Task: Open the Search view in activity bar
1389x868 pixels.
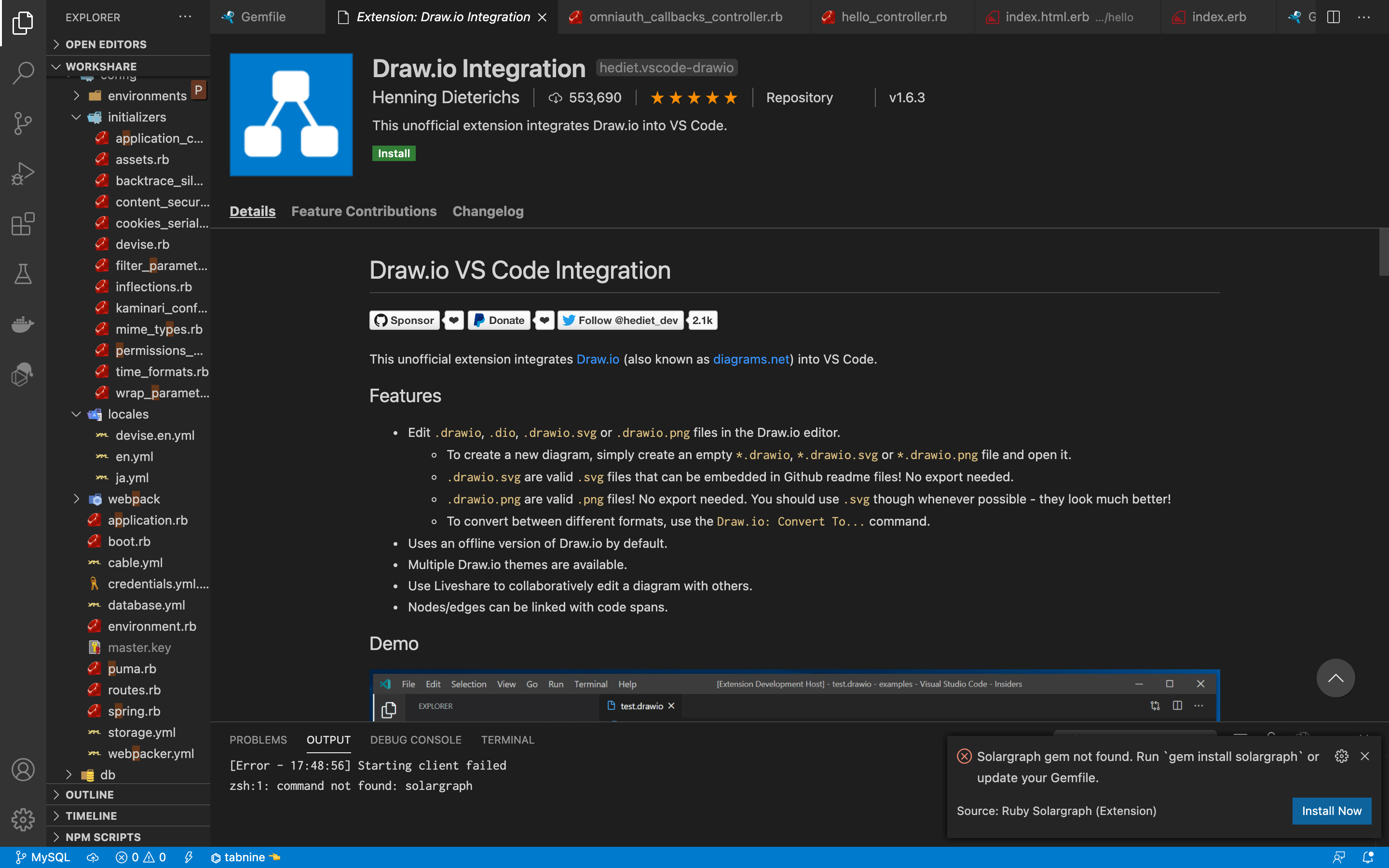Action: [x=23, y=73]
